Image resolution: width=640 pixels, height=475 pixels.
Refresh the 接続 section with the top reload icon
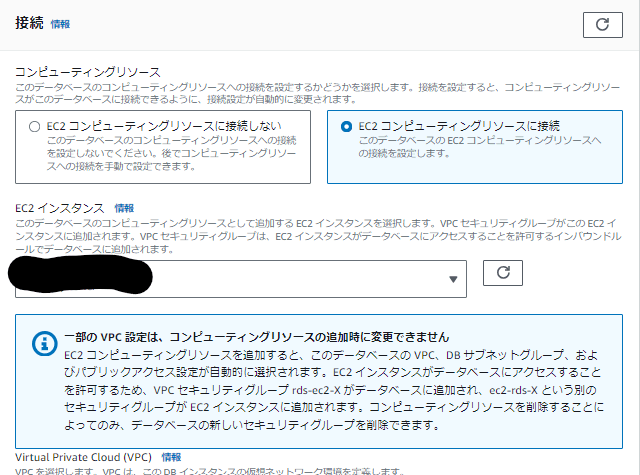coord(602,25)
